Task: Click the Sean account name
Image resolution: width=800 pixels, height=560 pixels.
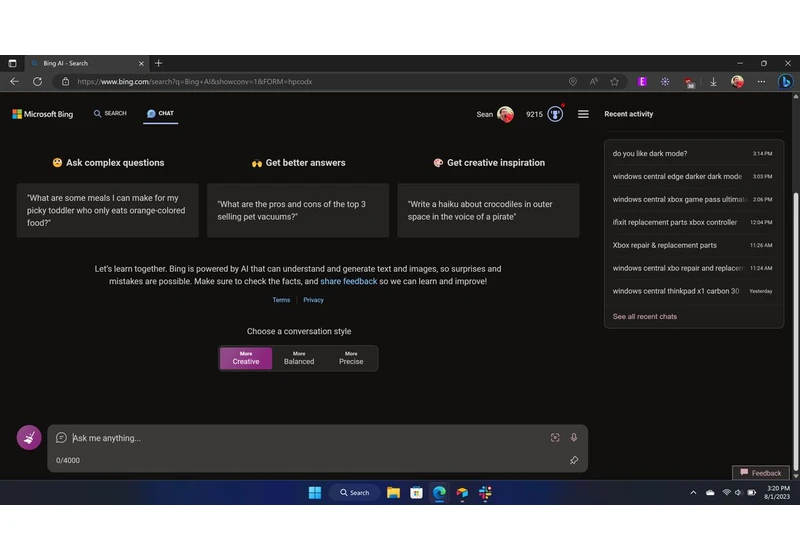Action: pyautogui.click(x=485, y=114)
